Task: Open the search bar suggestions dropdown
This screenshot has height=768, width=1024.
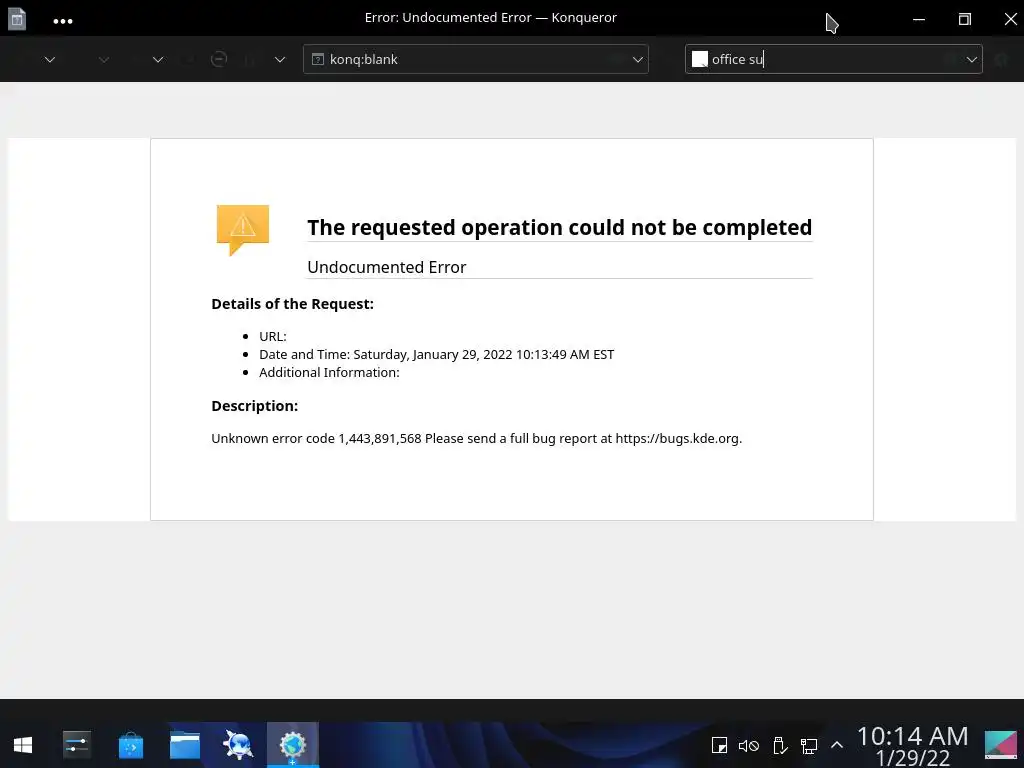Action: click(x=971, y=59)
